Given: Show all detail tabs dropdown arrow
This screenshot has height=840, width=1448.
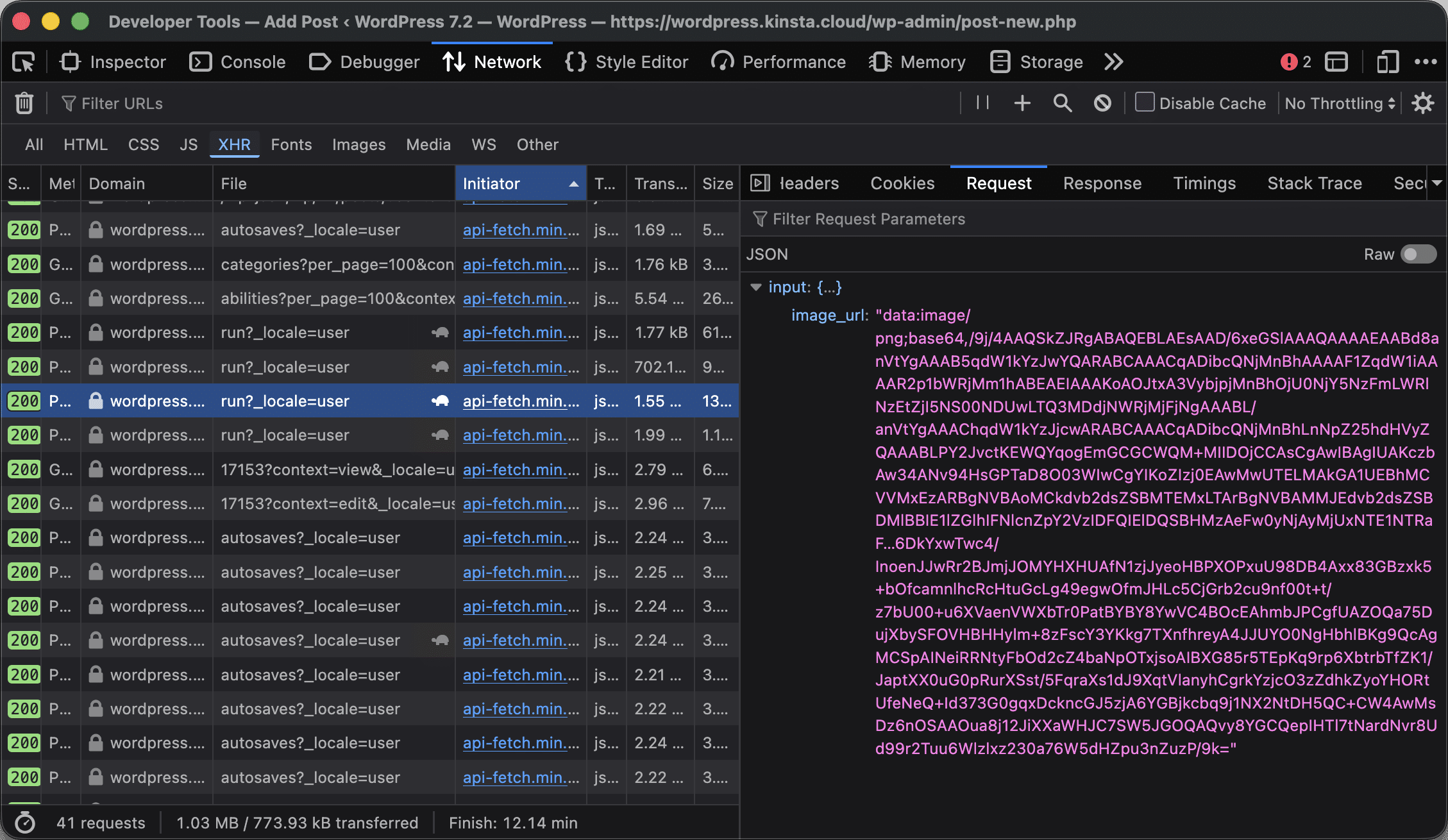Looking at the screenshot, I should 1437,183.
